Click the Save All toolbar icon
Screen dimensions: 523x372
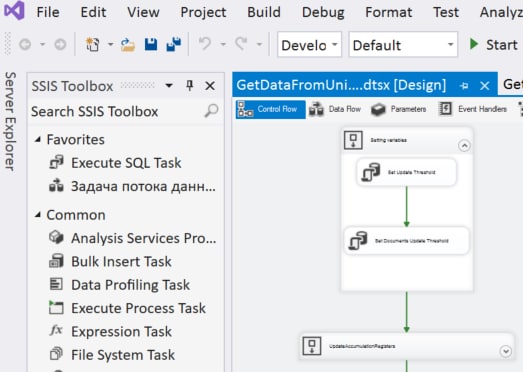click(173, 44)
